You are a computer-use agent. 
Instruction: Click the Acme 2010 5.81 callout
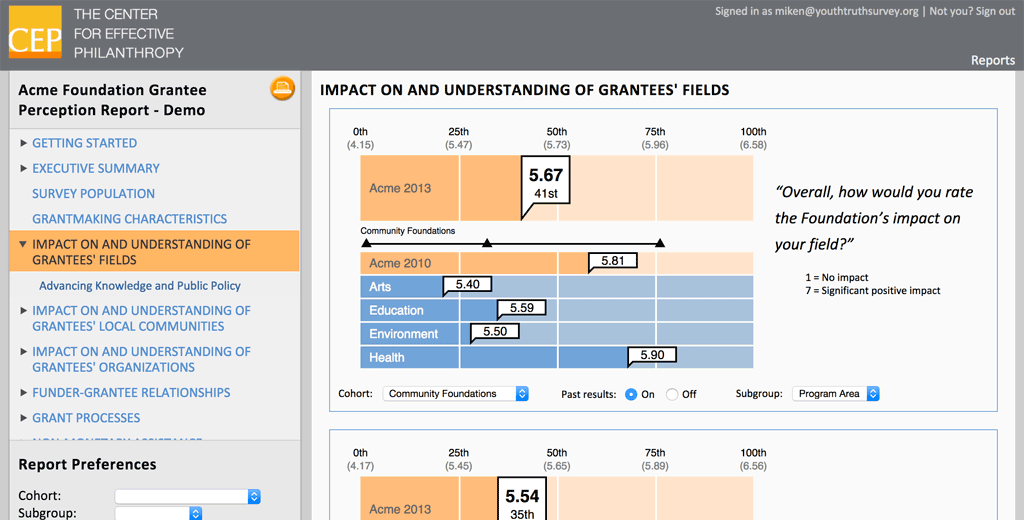tap(613, 261)
